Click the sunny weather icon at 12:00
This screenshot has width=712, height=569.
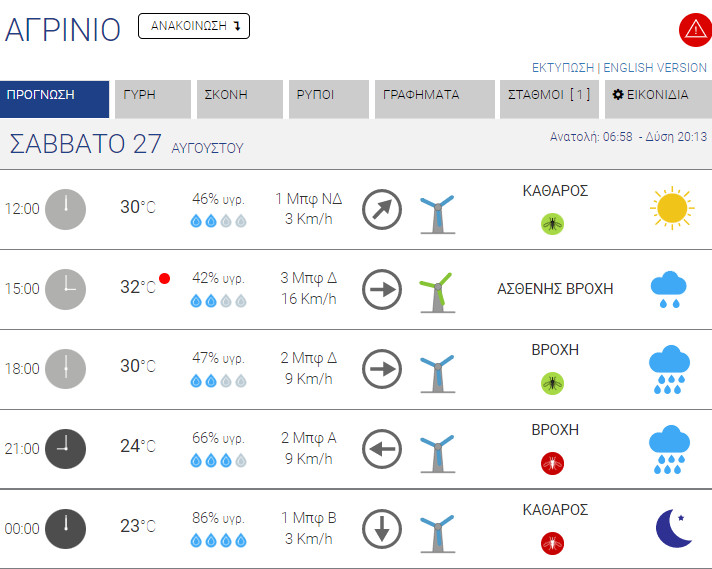[x=670, y=208]
